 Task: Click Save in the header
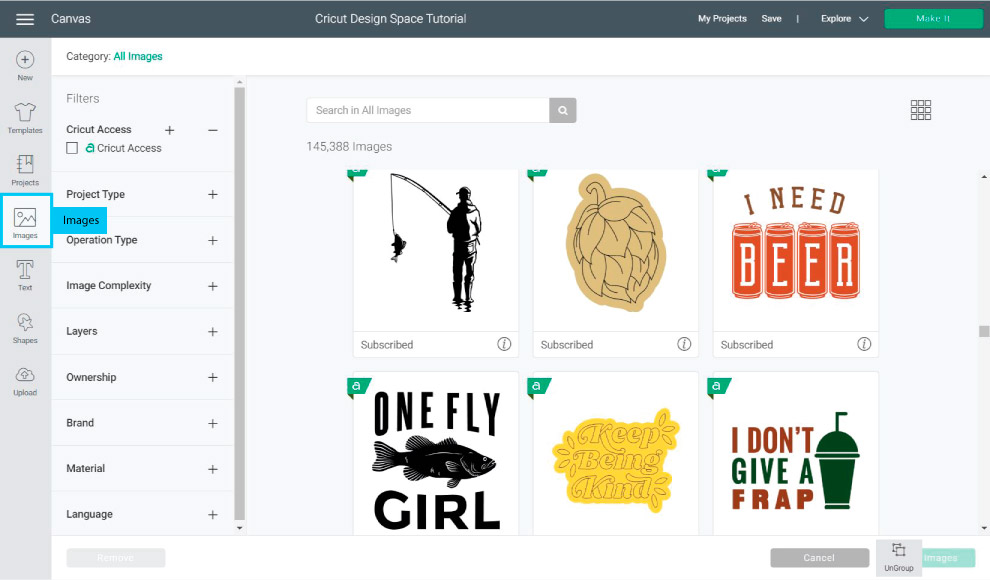[x=771, y=19]
